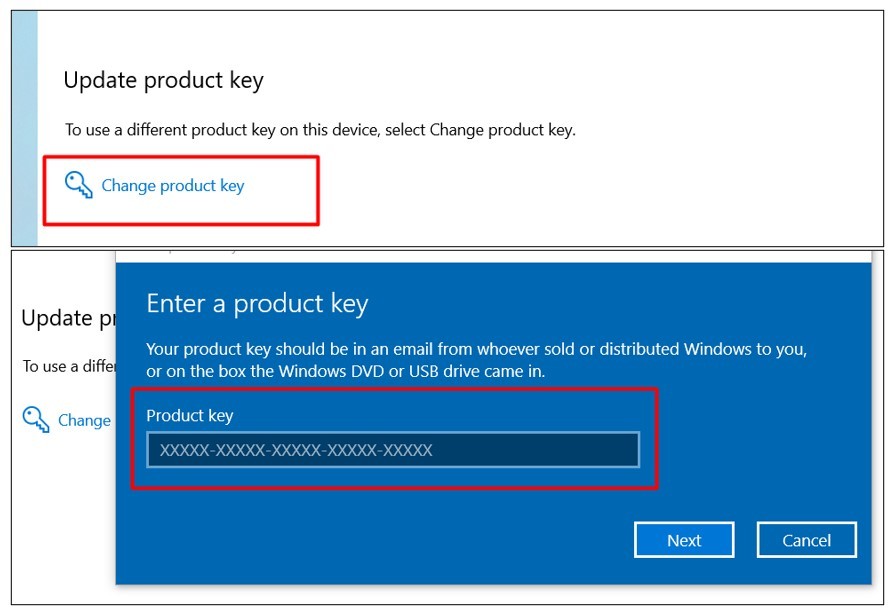Open the Change product key link

173,186
